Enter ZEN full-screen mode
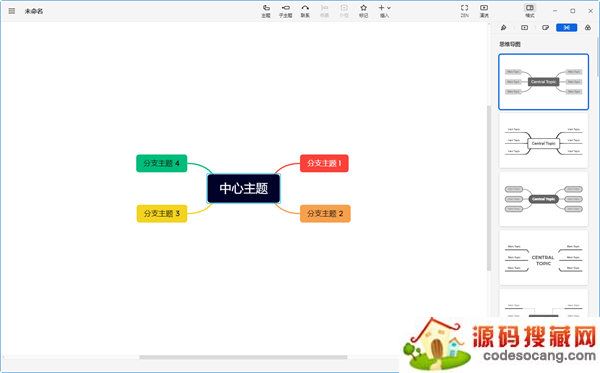600x373 pixels. [x=465, y=11]
